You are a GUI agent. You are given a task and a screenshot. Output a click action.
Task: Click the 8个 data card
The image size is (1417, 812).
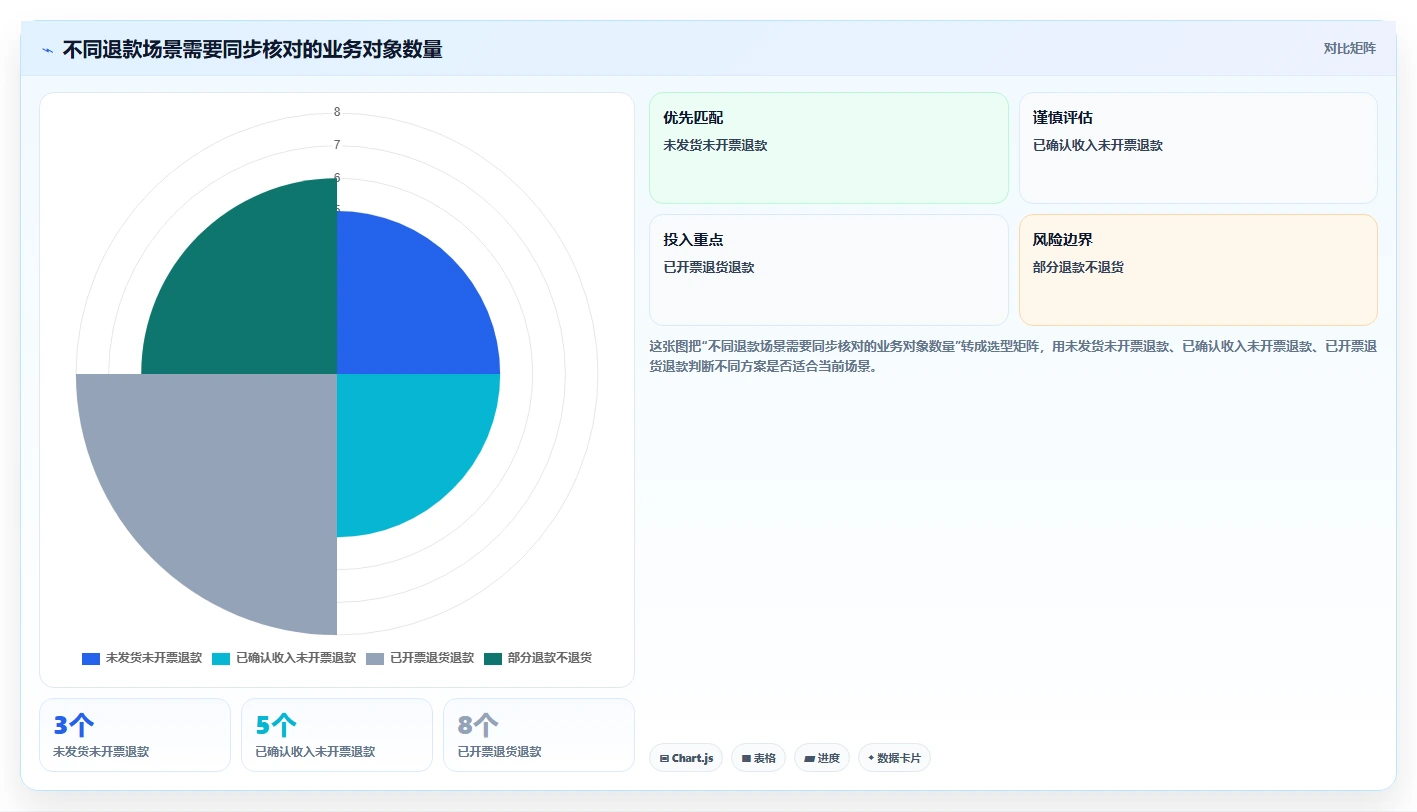pyautogui.click(x=539, y=735)
